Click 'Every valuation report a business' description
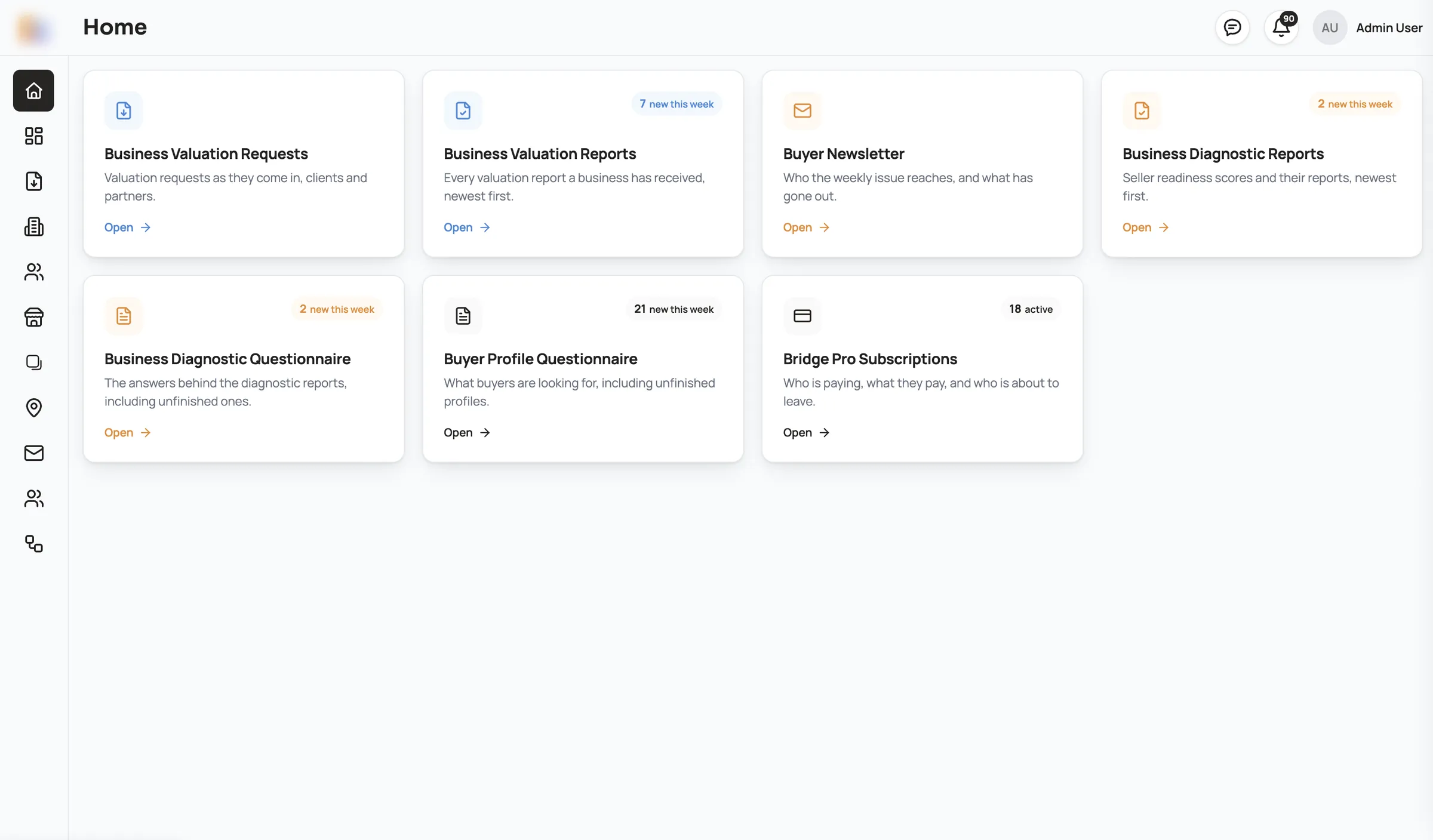 574,187
